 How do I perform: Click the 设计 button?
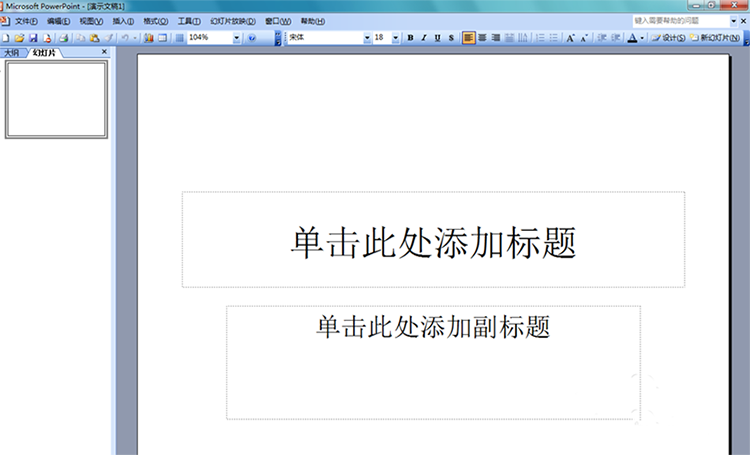[x=669, y=38]
